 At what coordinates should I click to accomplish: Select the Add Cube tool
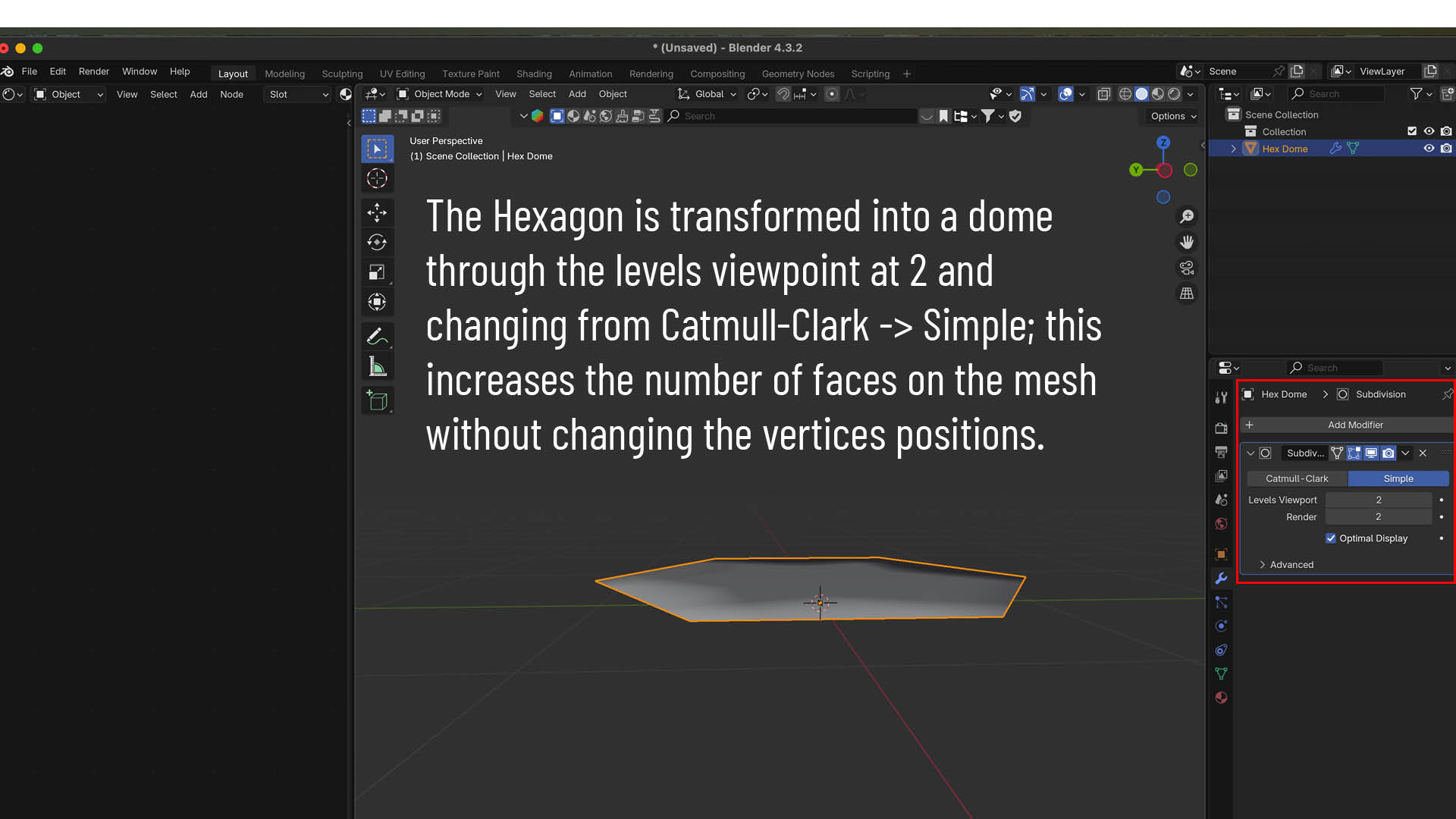pos(377,400)
